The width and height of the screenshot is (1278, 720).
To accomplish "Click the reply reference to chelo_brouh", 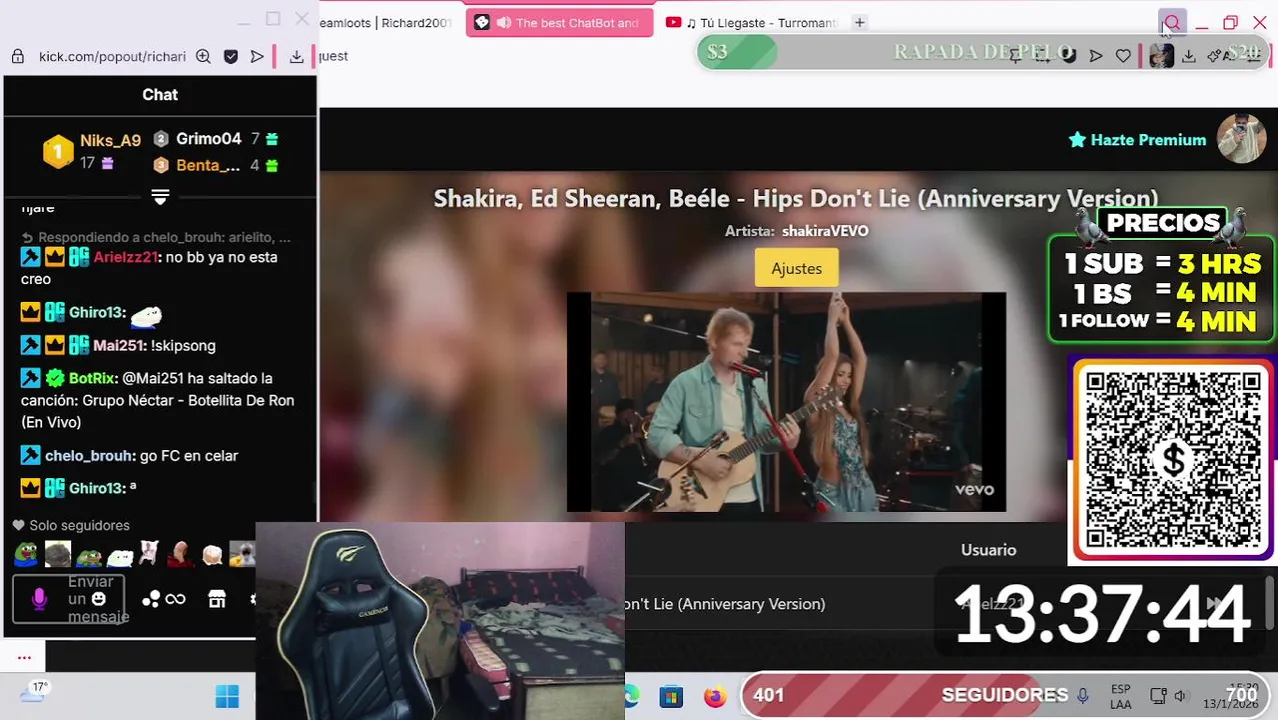I will (156, 238).
